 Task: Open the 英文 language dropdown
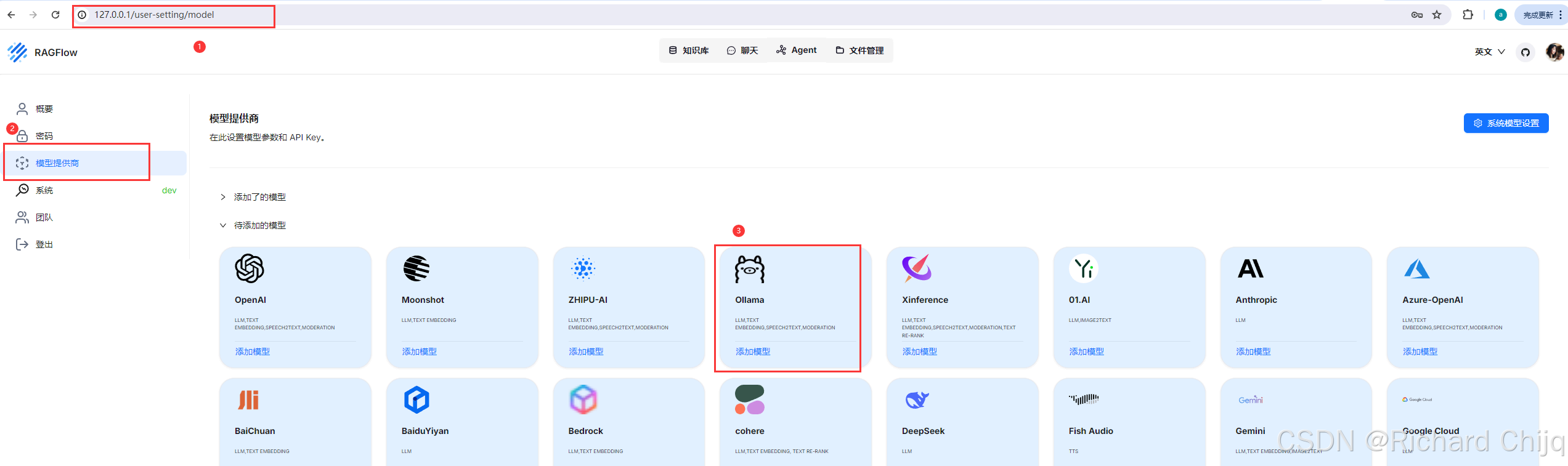[x=1490, y=52]
